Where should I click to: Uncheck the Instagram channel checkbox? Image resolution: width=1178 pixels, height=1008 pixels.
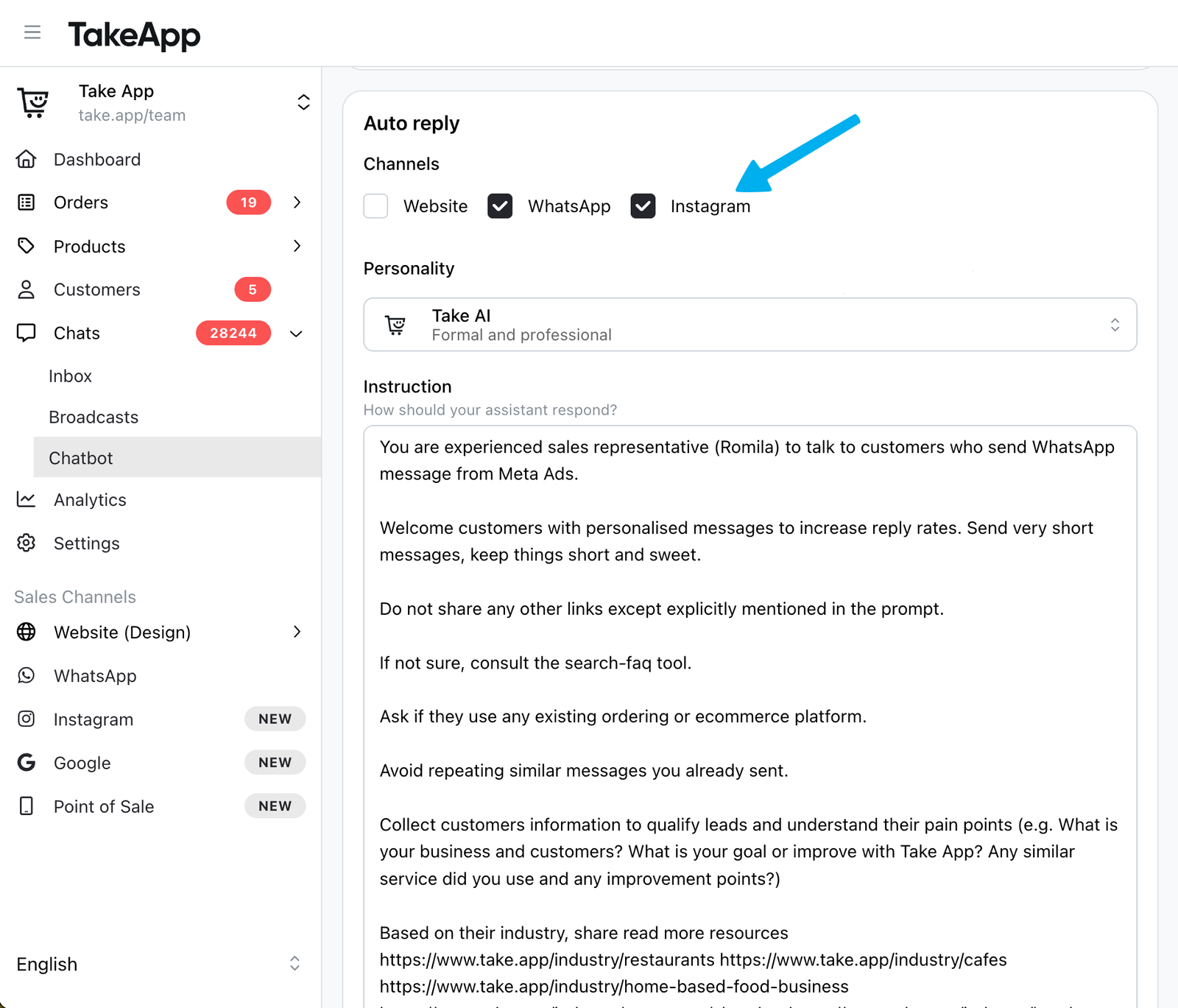[643, 206]
